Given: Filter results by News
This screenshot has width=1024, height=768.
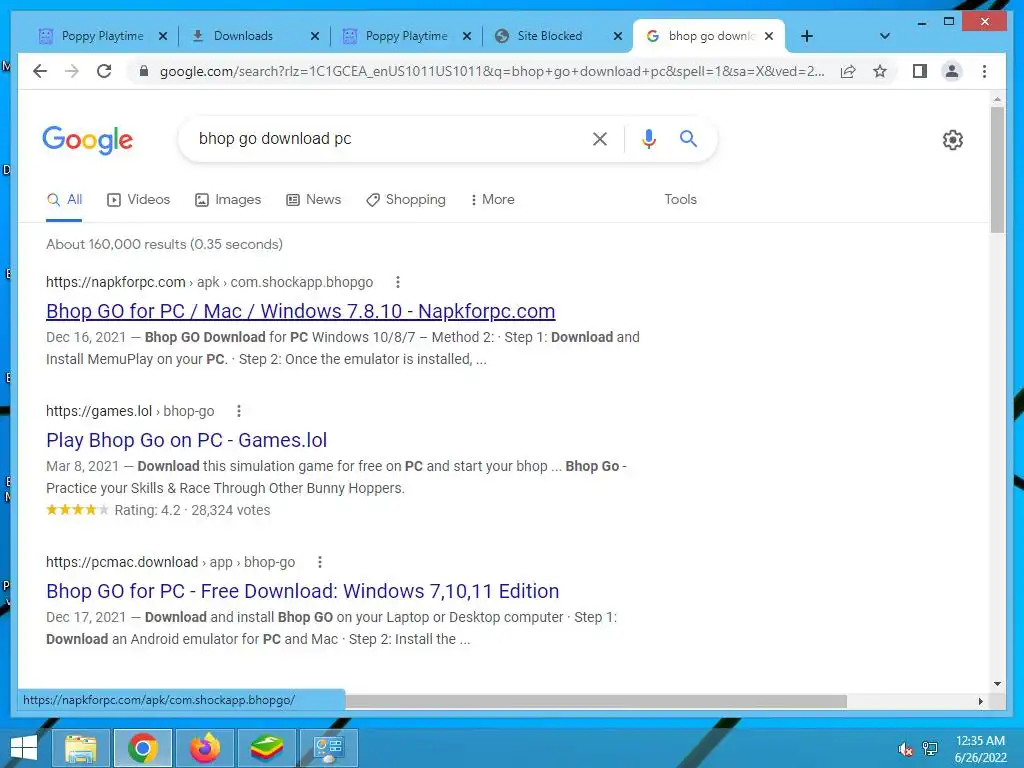Looking at the screenshot, I should pos(313,200).
